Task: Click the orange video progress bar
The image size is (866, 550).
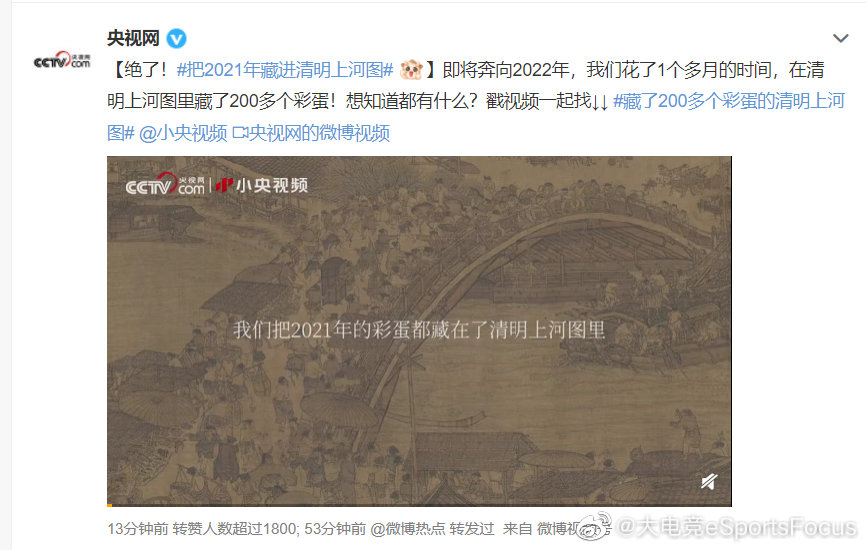Action: point(109,505)
